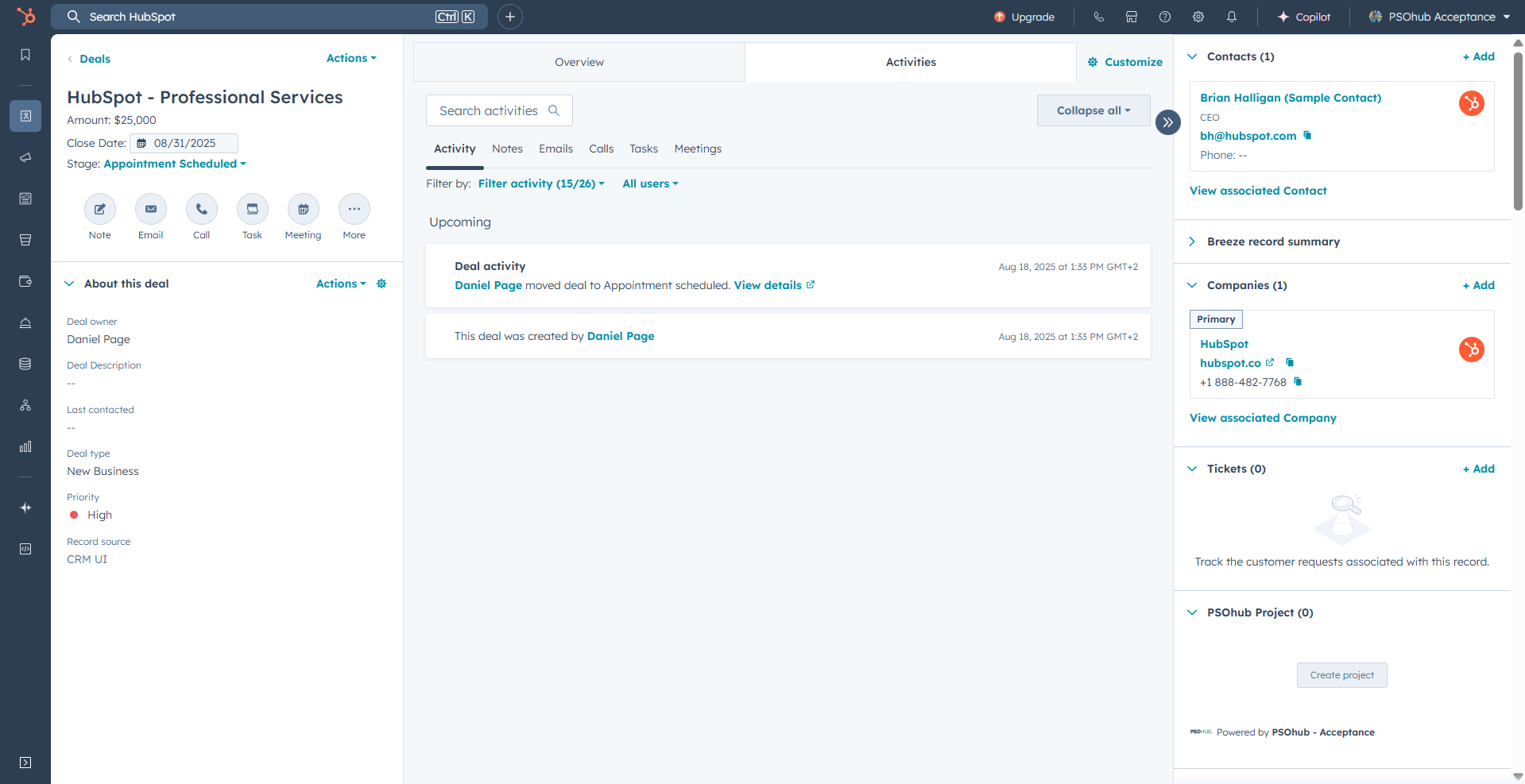Image resolution: width=1525 pixels, height=784 pixels.
Task: Open the Reporting bar chart icon
Action: tap(25, 446)
